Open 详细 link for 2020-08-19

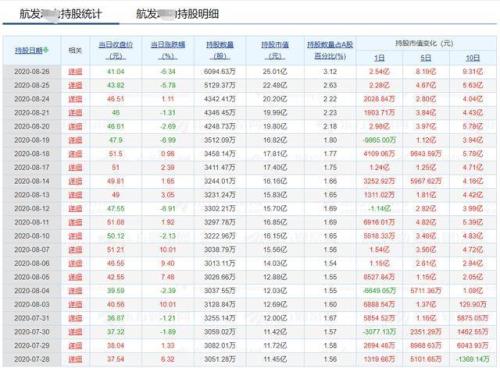(75, 140)
